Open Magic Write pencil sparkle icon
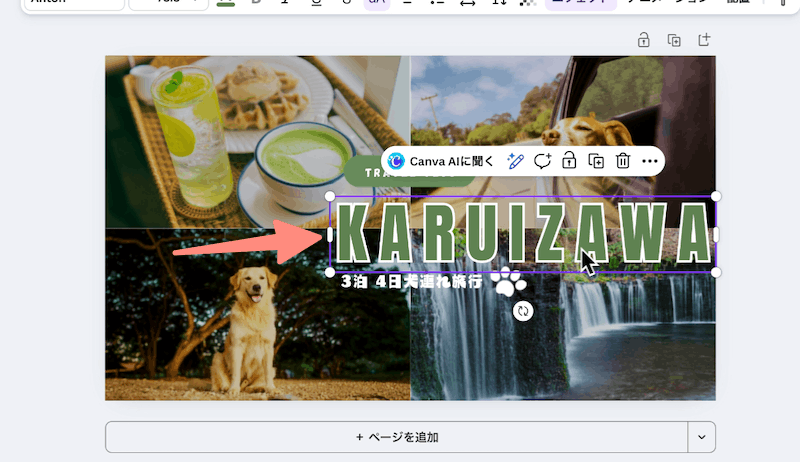 [515, 161]
